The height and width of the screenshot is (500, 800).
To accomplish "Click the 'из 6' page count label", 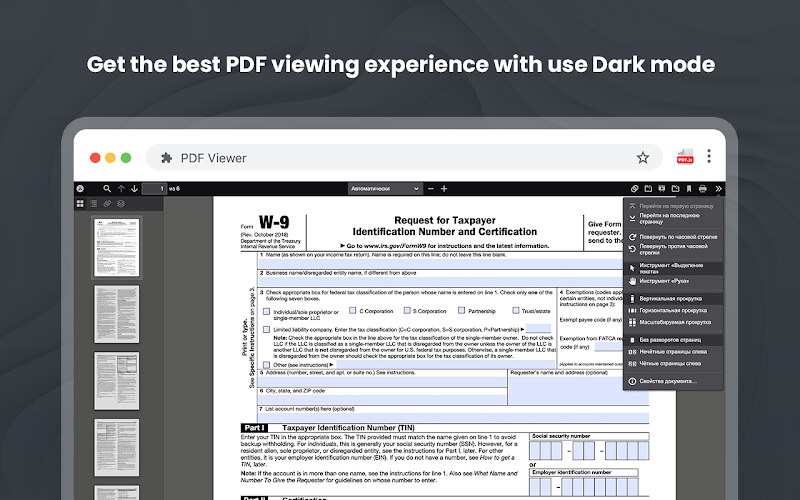I will tap(174, 189).
